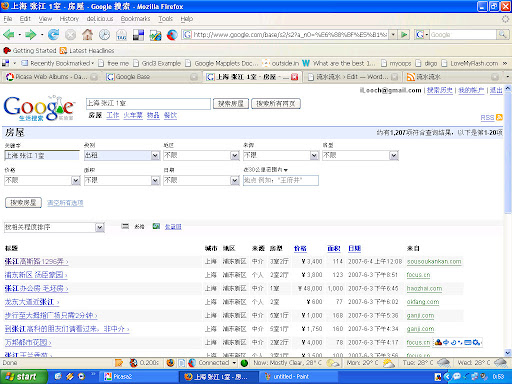The width and height of the screenshot is (512, 384).
Task: Open the area filter dropdown in second row
Action: (x=122, y=180)
